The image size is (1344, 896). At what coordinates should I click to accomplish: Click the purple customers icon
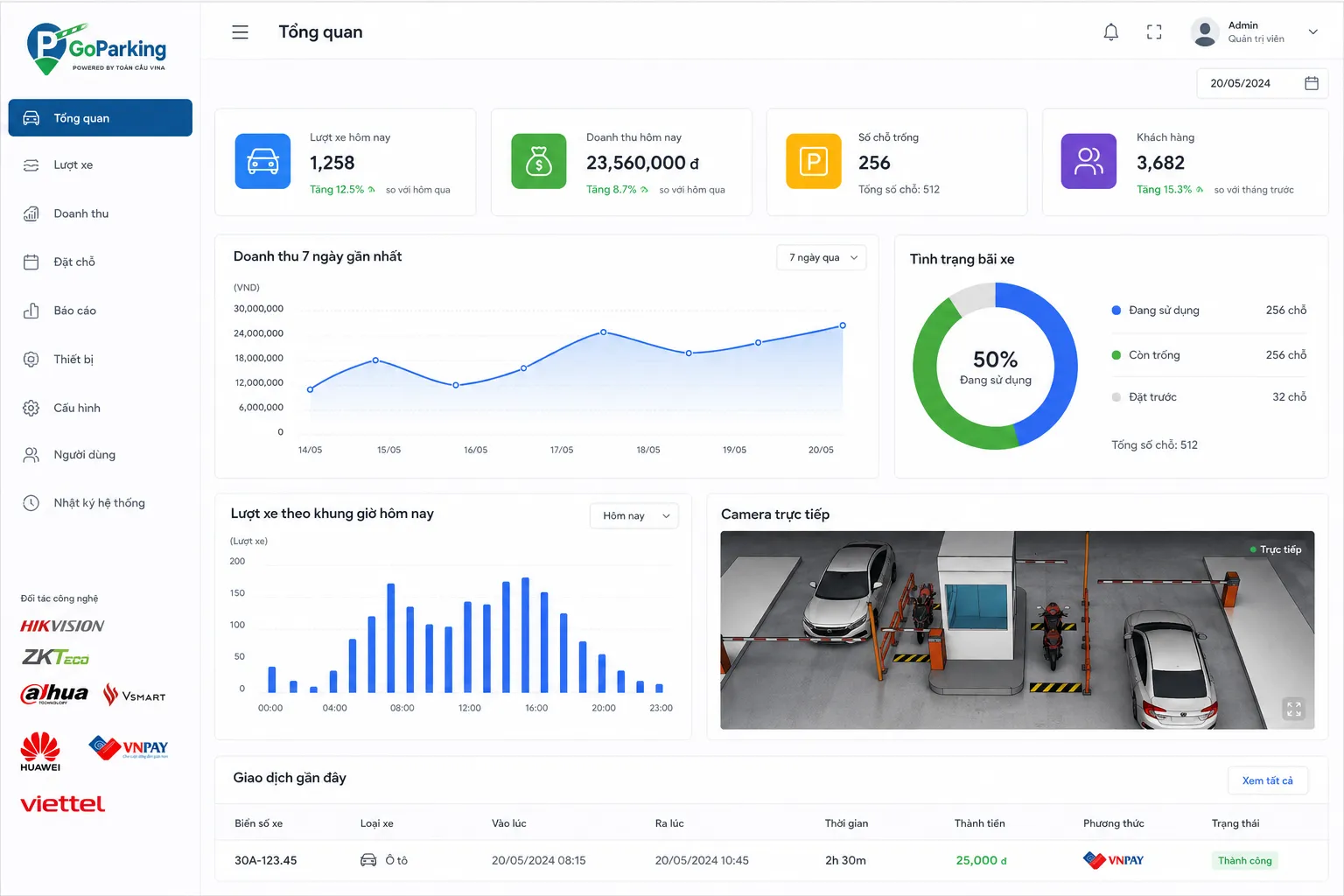[x=1088, y=161]
